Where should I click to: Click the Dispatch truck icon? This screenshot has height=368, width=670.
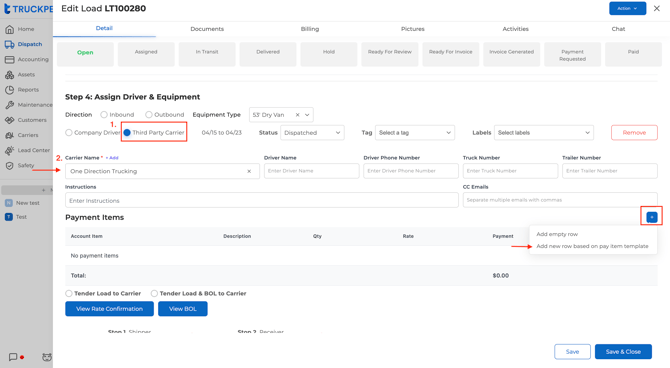pyautogui.click(x=9, y=44)
